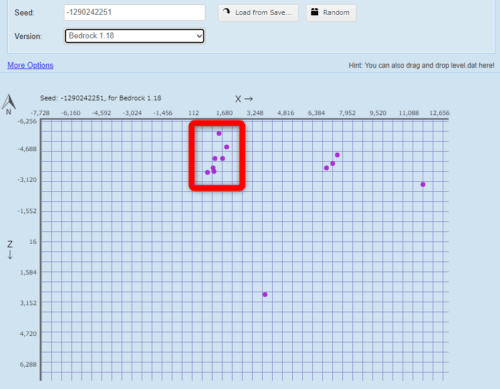Click the X axis label 3,248
This screenshot has width=500, height=389.
255,113
